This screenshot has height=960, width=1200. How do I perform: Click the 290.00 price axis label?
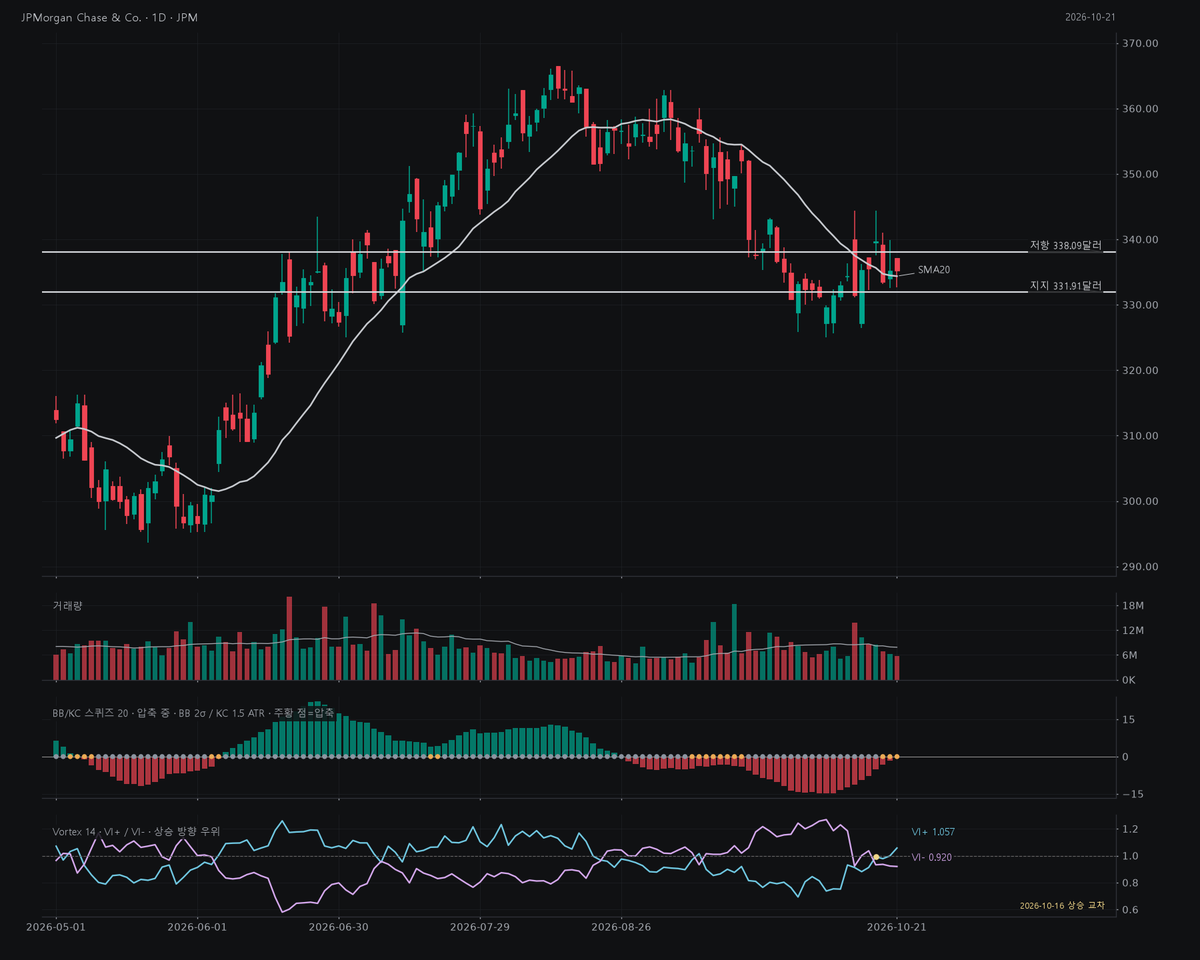click(x=1141, y=567)
